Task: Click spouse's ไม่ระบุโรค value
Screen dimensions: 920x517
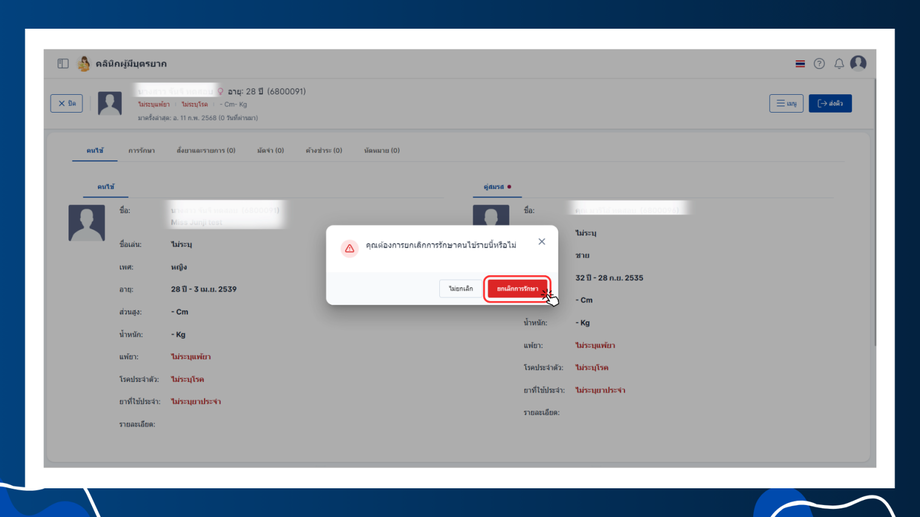Action: coord(591,368)
